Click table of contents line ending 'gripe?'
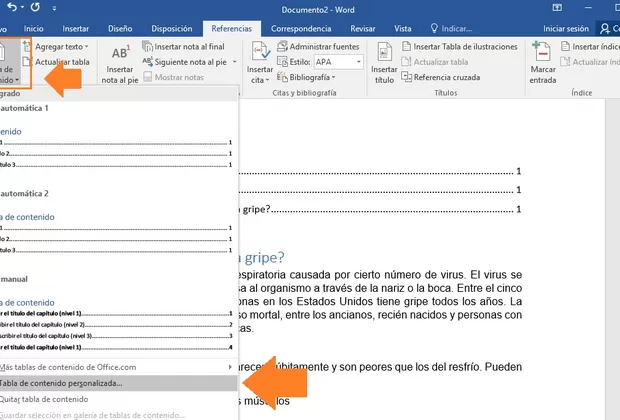The height and width of the screenshot is (420, 620). (x=380, y=209)
